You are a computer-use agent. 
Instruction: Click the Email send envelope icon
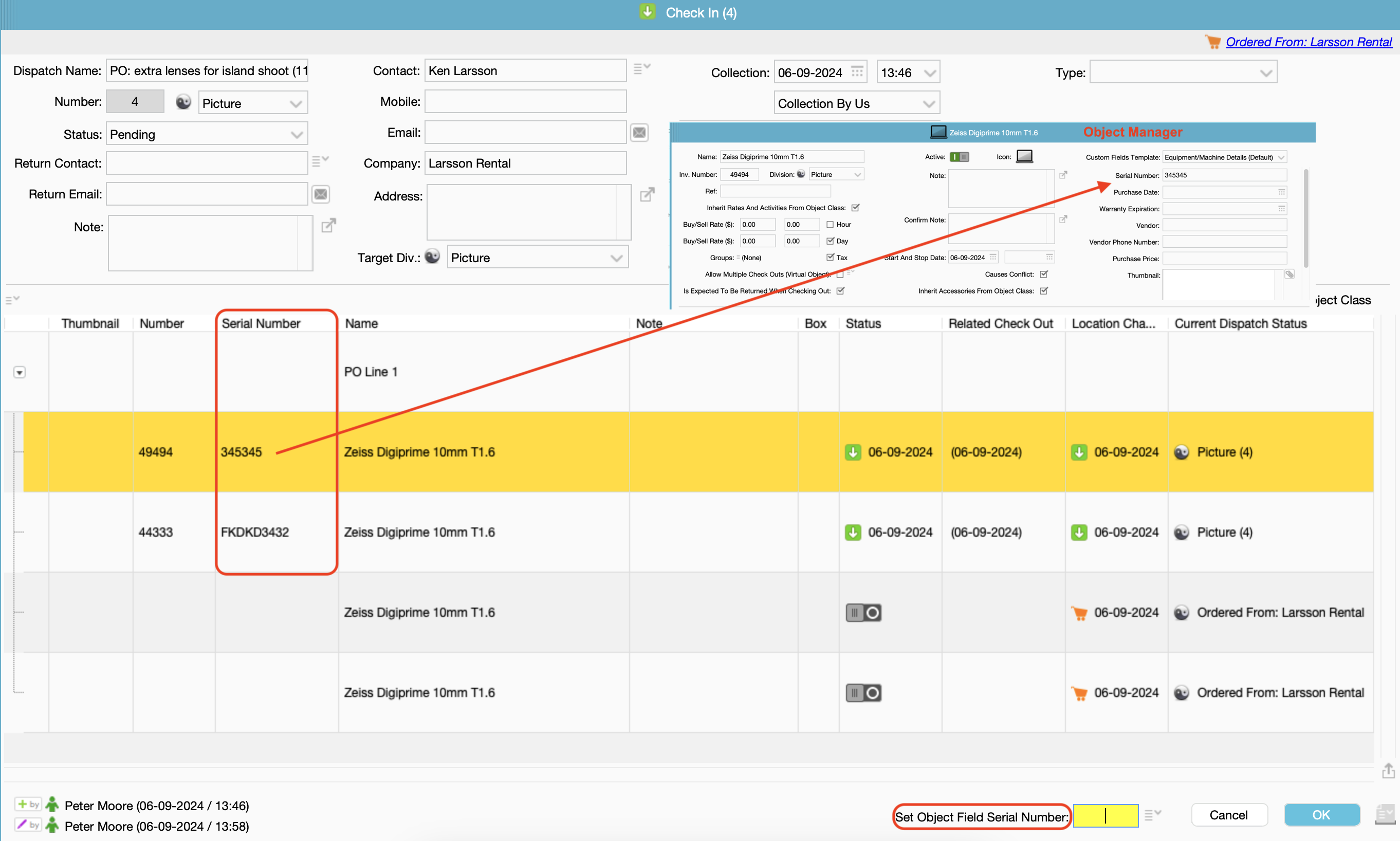(x=639, y=133)
